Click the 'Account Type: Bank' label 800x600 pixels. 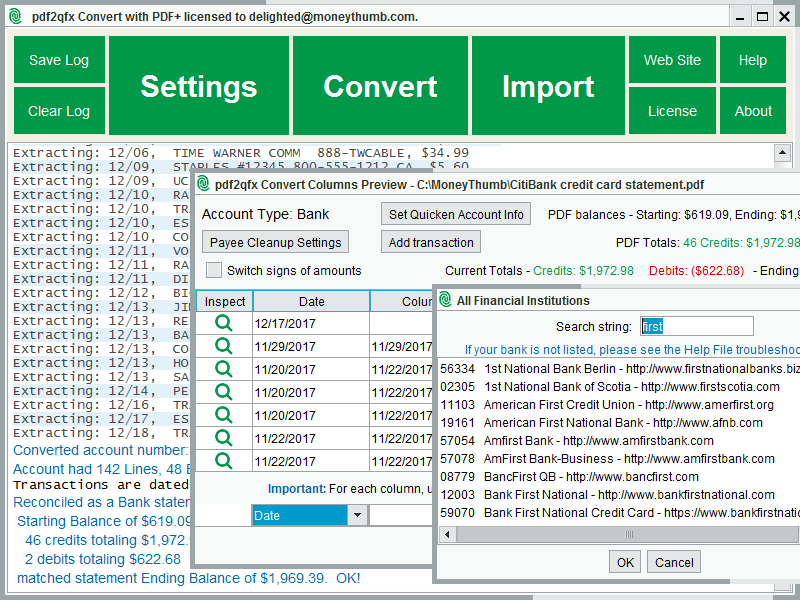[x=265, y=214]
